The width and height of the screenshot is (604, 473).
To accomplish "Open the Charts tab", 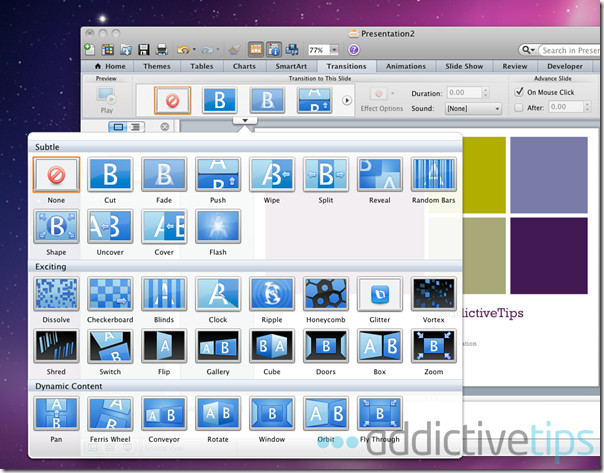I will tap(244, 66).
